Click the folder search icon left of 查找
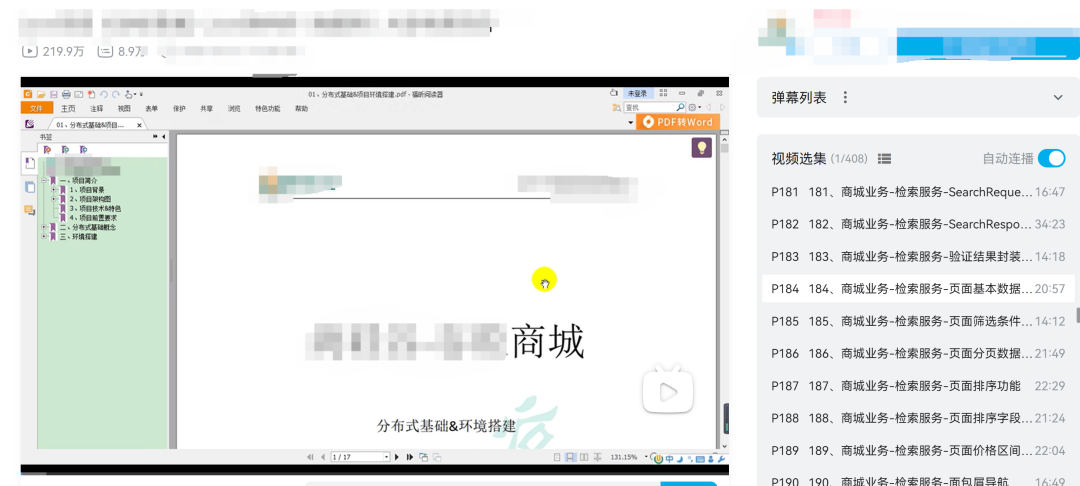 point(616,107)
